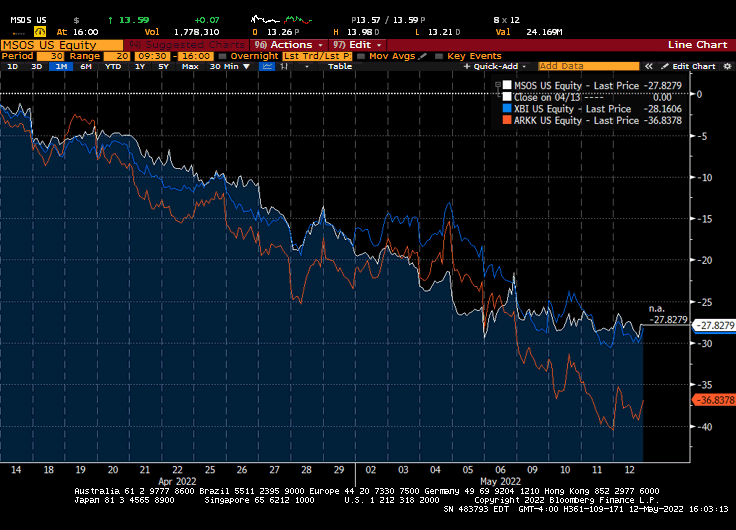Click the high price 13.98
This screenshot has height=530, width=736.
click(x=360, y=32)
